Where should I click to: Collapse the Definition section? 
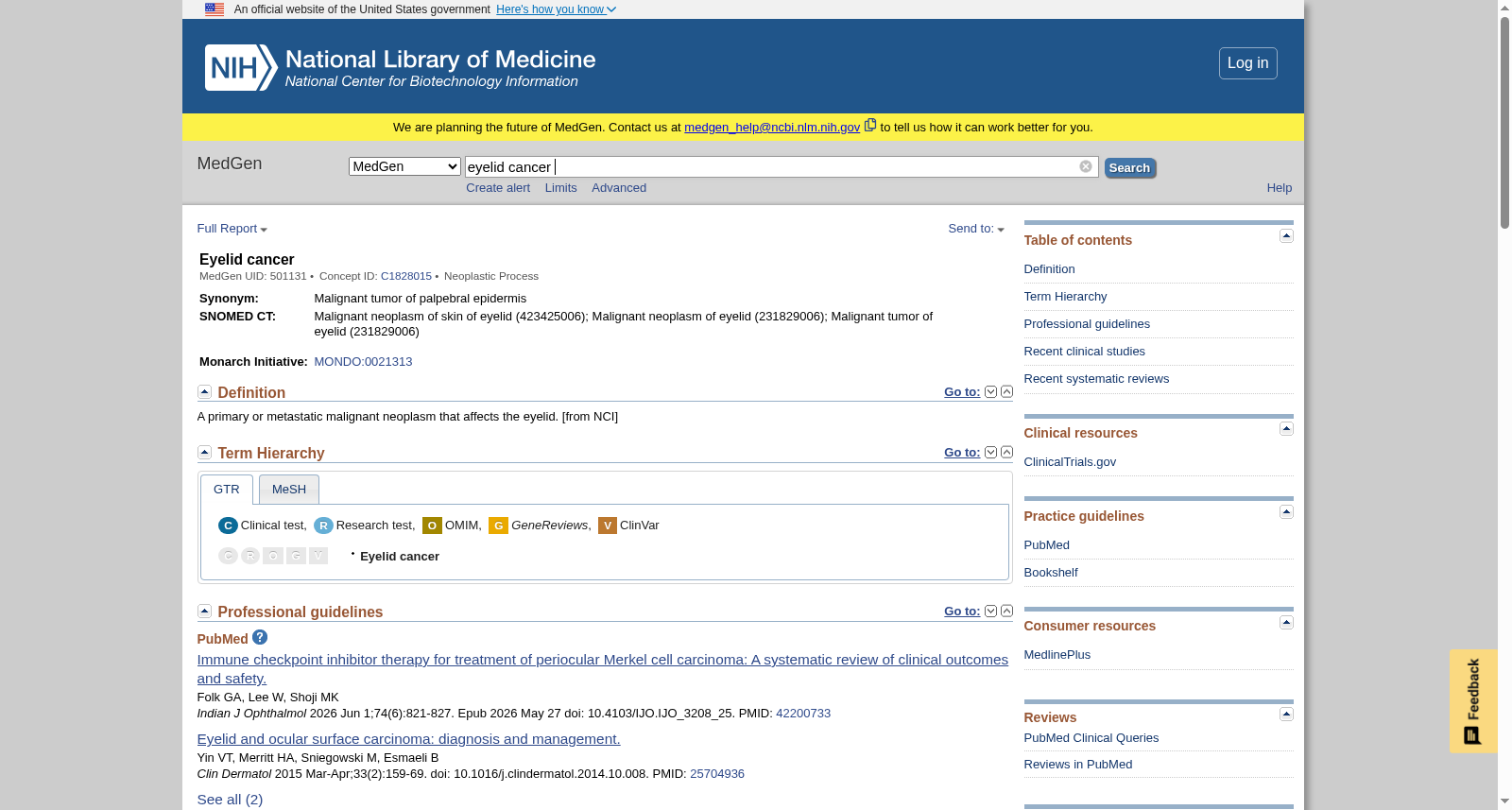pyautogui.click(x=204, y=391)
